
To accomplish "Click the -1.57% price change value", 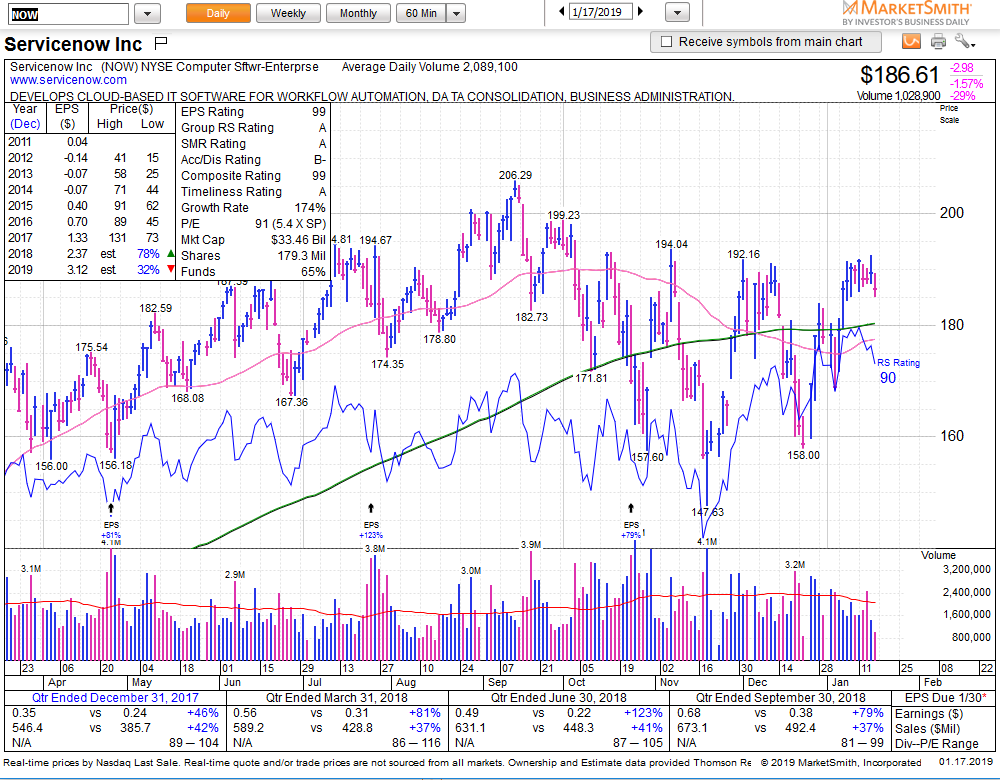I will click(x=966, y=84).
